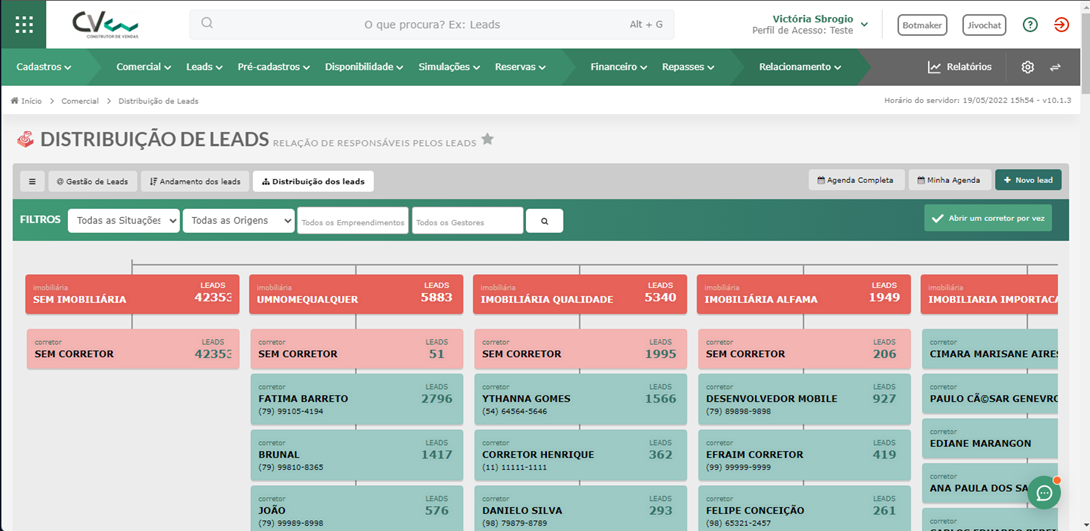1090x531 pixels.
Task: Open the Financeiro menu
Action: pyautogui.click(x=619, y=67)
